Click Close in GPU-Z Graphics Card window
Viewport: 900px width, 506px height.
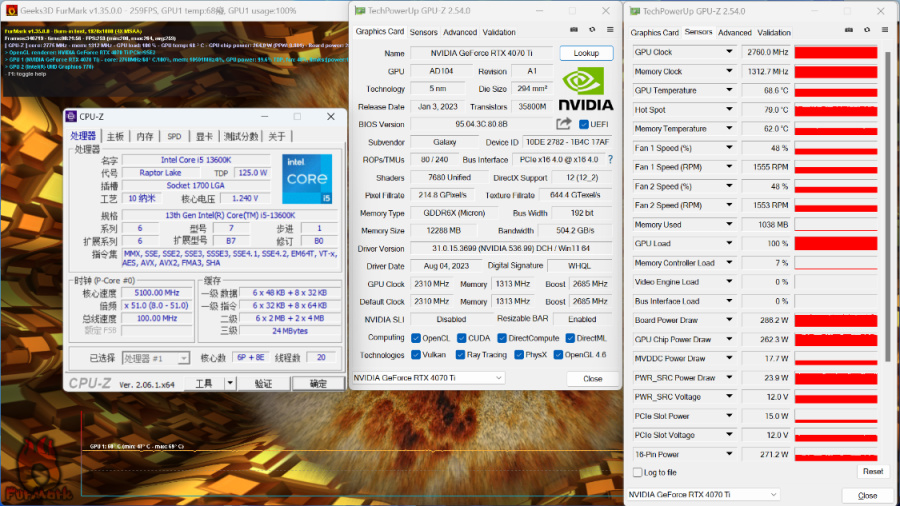[592, 379]
